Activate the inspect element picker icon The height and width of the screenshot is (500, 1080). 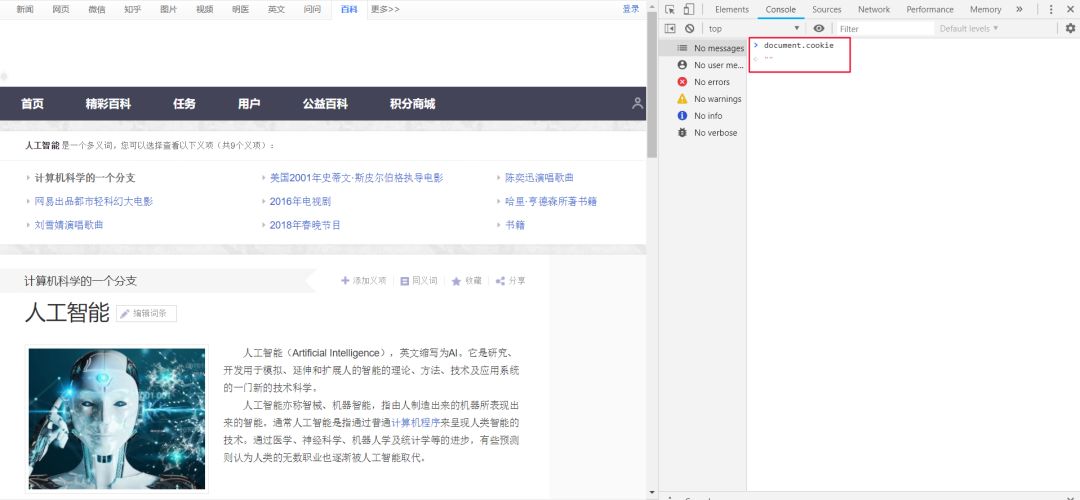pos(669,10)
